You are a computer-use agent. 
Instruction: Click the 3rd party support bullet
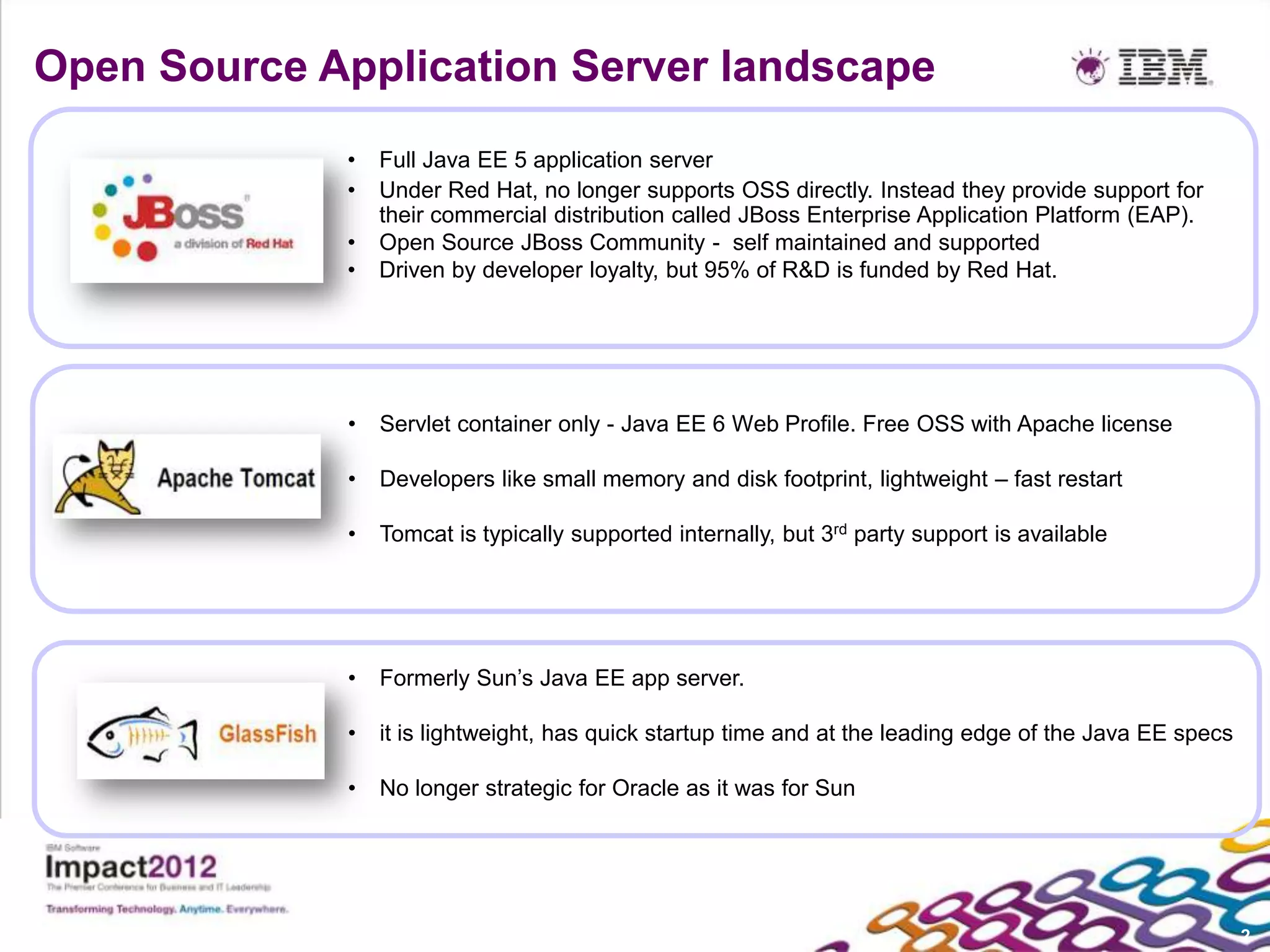743,534
